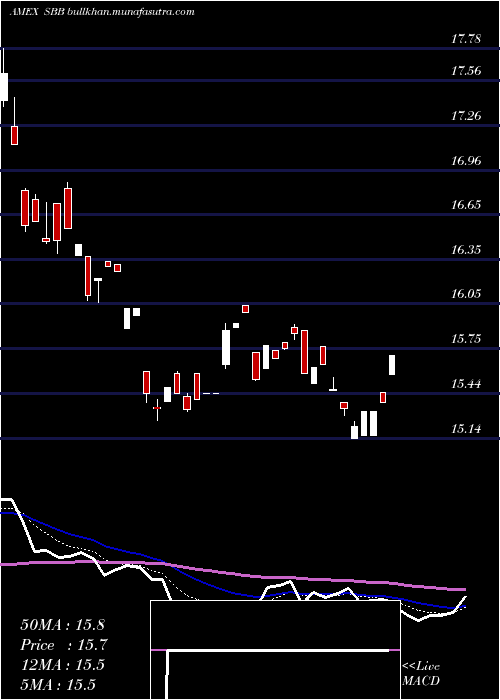
Task: Click the 16.35 price axis label
Action: (466, 250)
